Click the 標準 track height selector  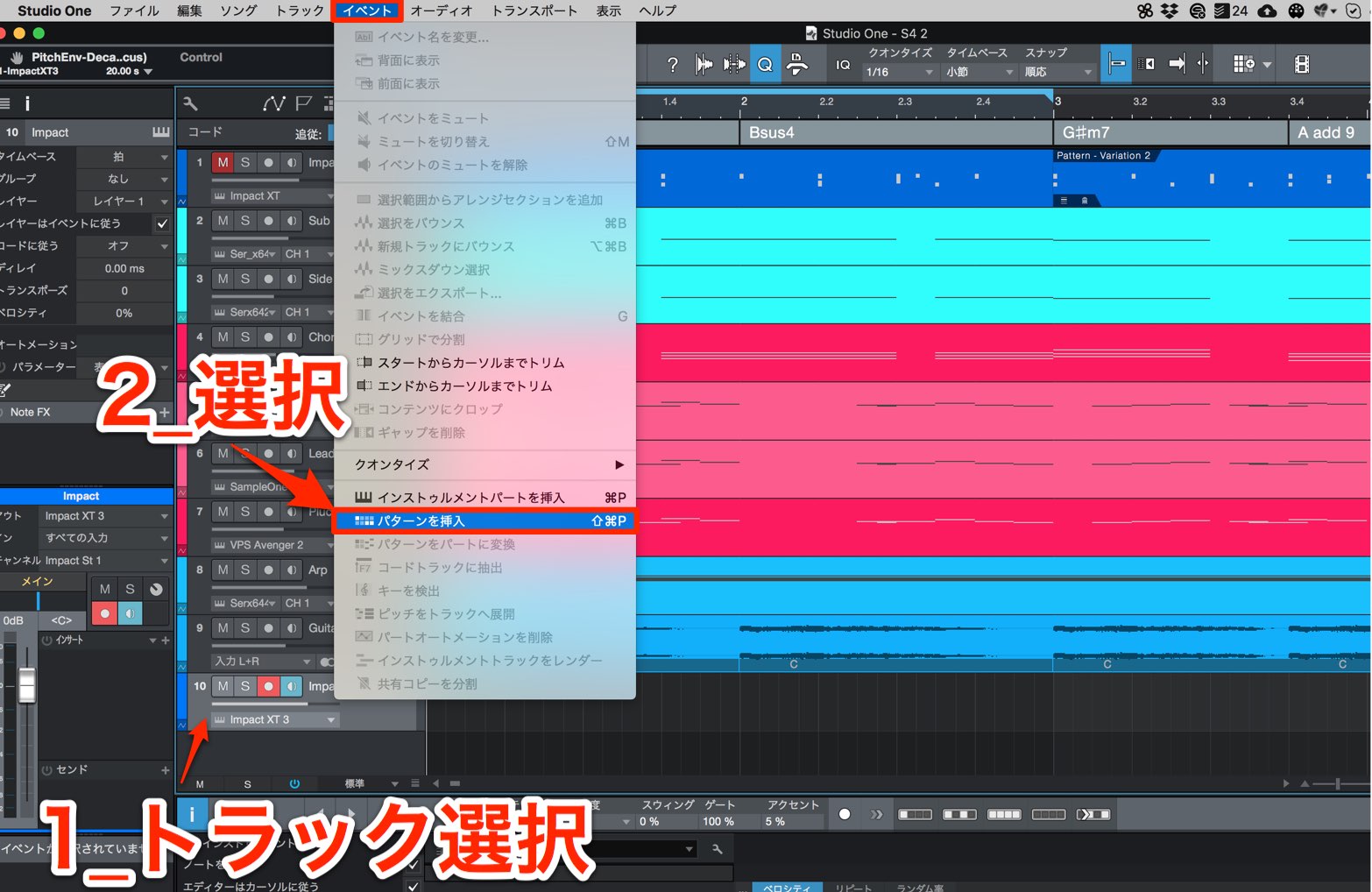(371, 783)
